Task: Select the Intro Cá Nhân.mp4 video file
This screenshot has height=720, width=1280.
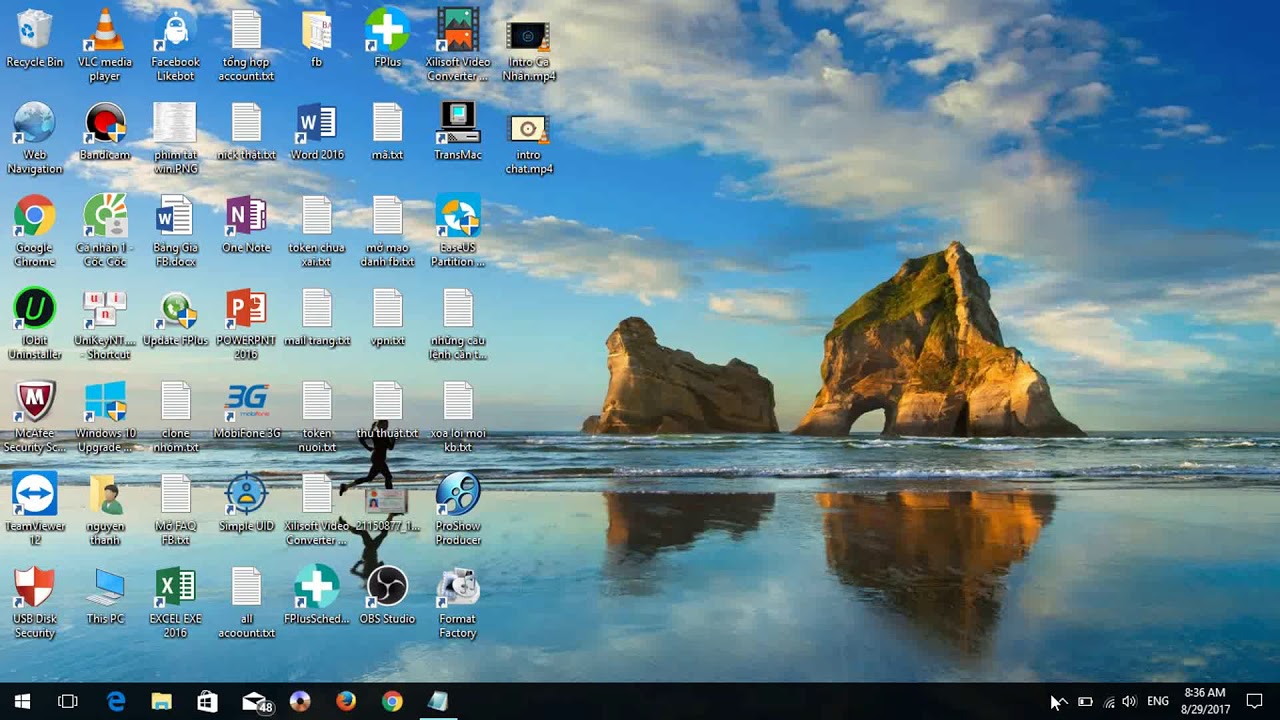Action: pyautogui.click(x=528, y=45)
